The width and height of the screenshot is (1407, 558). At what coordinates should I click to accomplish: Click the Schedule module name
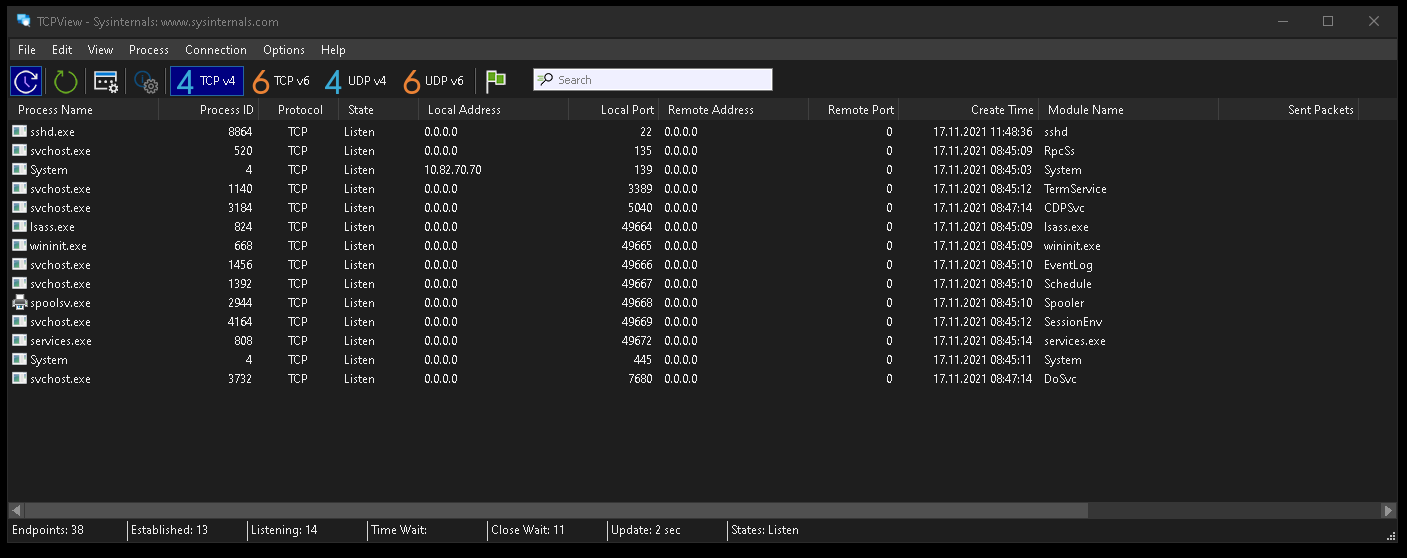(1068, 284)
